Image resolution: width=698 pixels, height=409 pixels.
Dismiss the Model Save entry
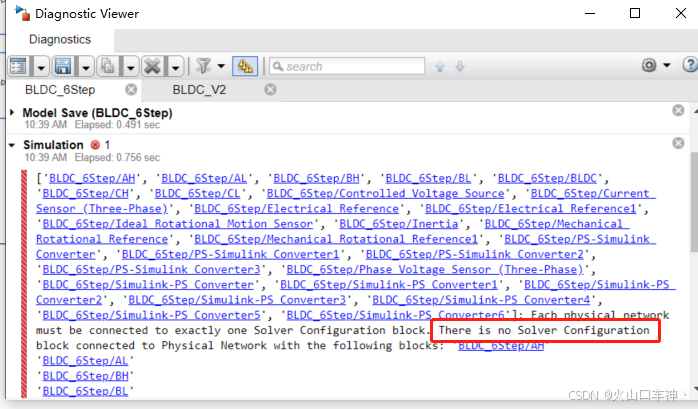tap(678, 110)
